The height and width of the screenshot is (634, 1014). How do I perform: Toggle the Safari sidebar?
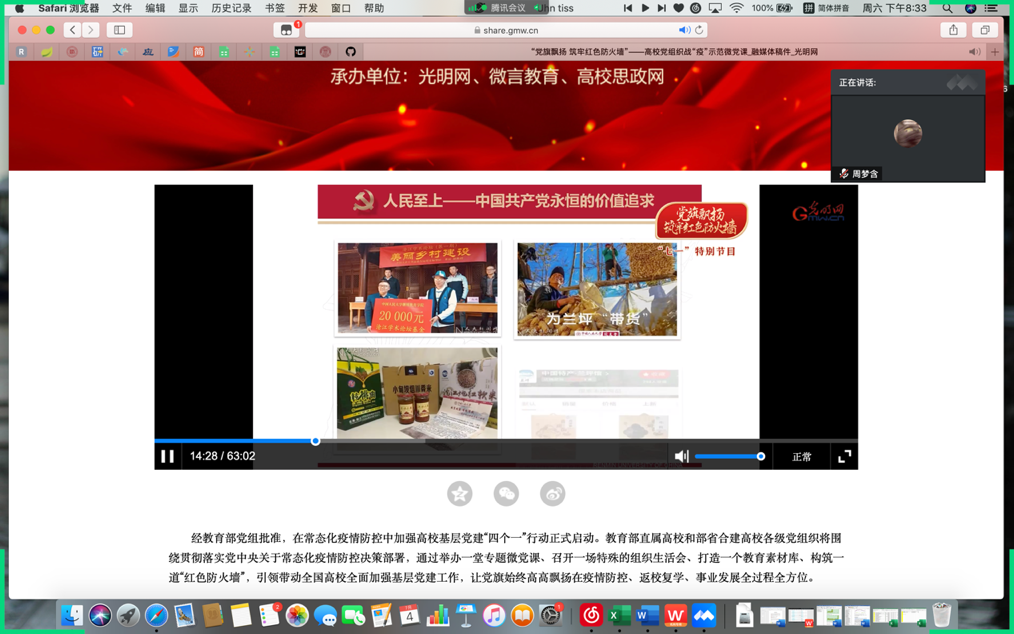119,30
